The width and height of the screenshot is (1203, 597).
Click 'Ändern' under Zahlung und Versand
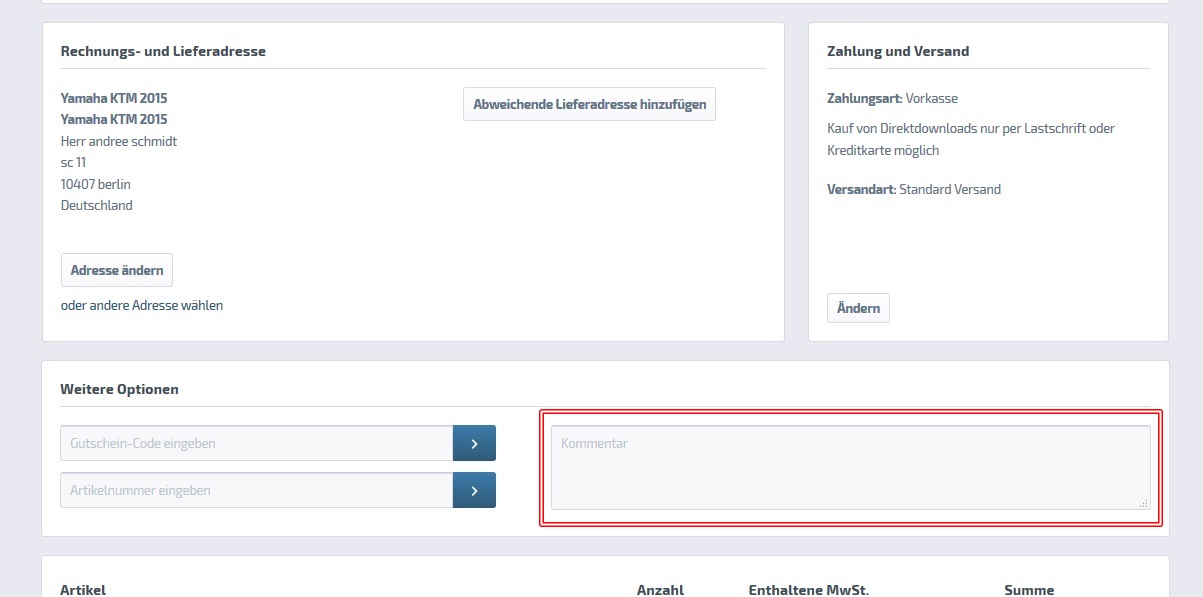pyautogui.click(x=858, y=308)
